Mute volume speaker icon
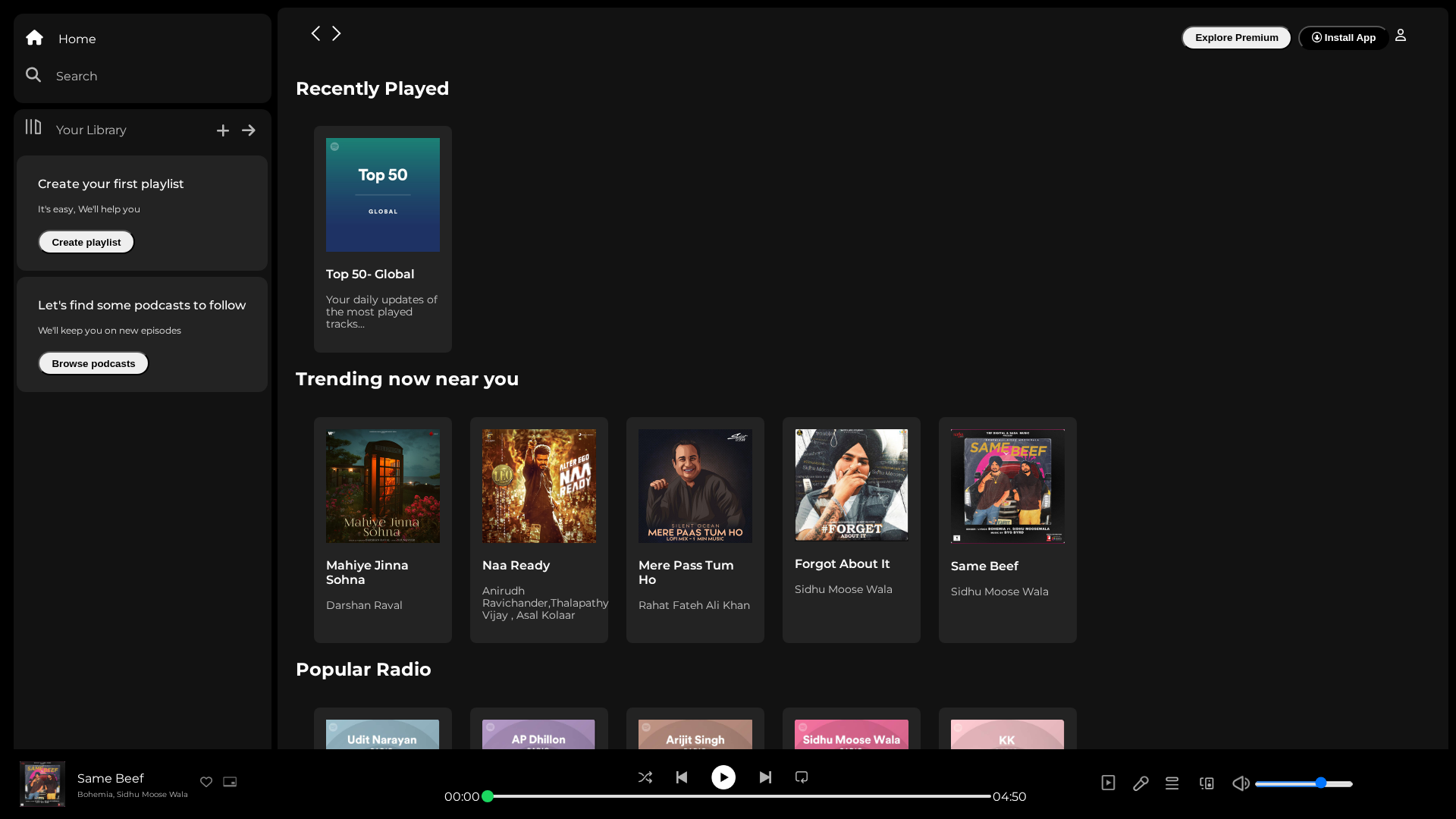Viewport: 1456px width, 819px height. coord(1241,783)
